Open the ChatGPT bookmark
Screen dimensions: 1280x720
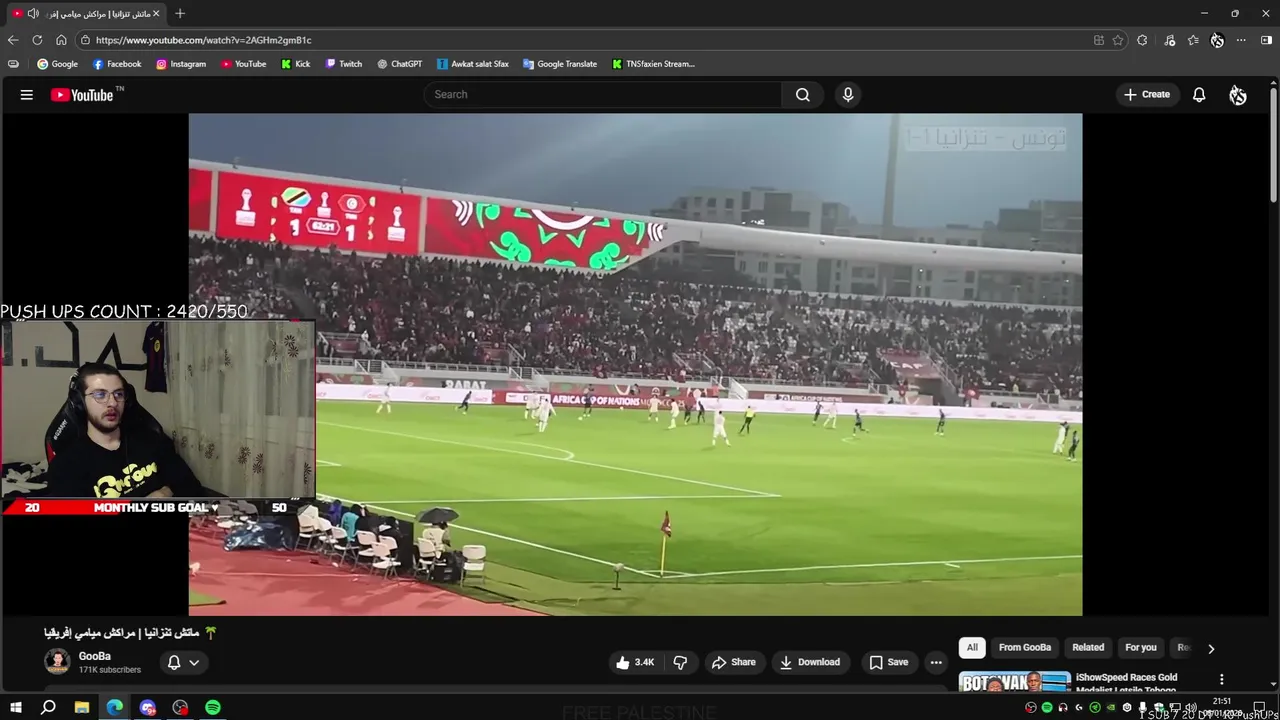pyautogui.click(x=400, y=64)
